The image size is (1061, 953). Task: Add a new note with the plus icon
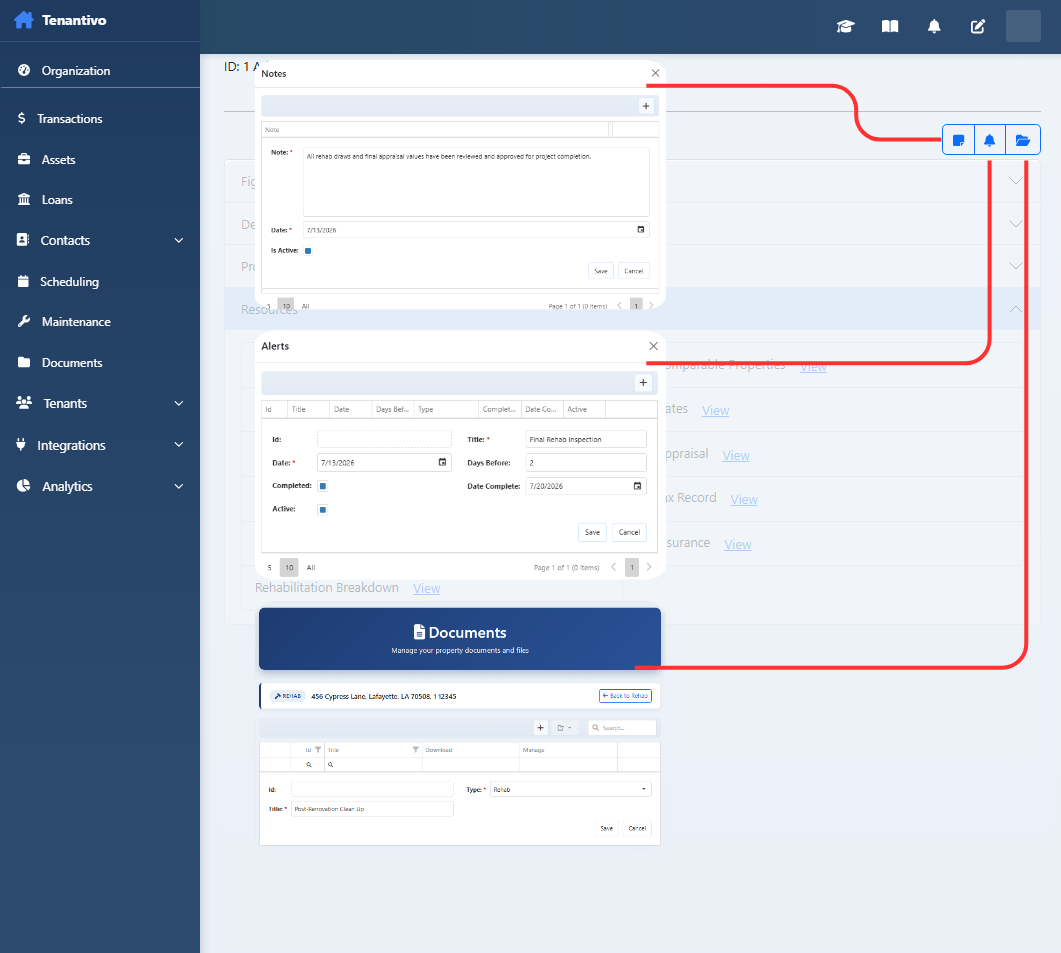tap(646, 106)
